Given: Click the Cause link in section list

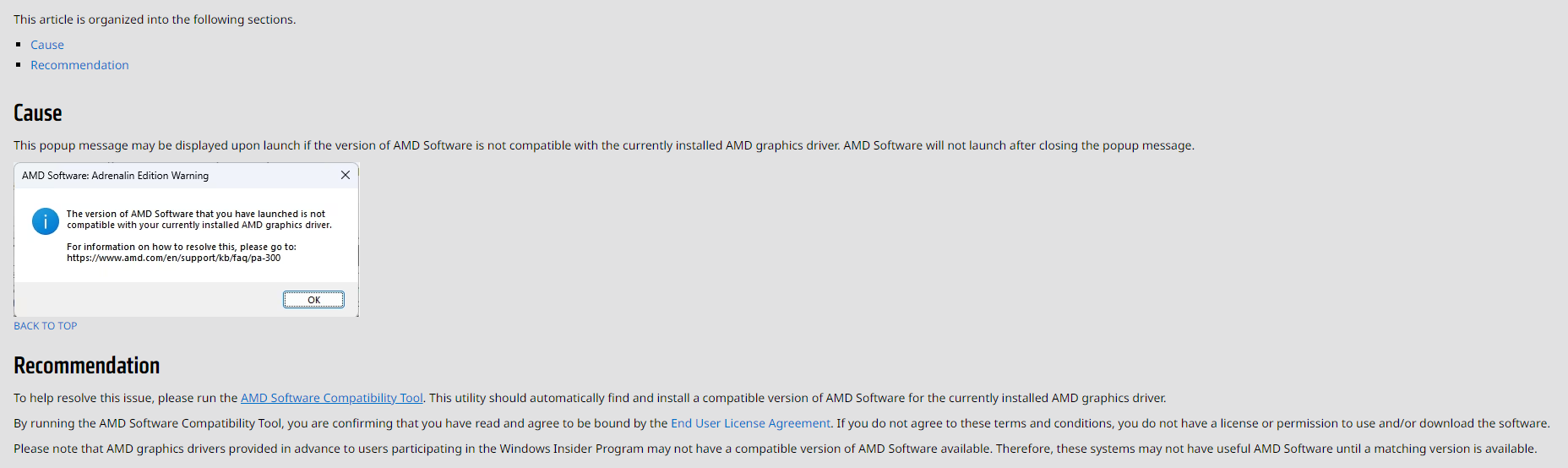Looking at the screenshot, I should point(47,45).
